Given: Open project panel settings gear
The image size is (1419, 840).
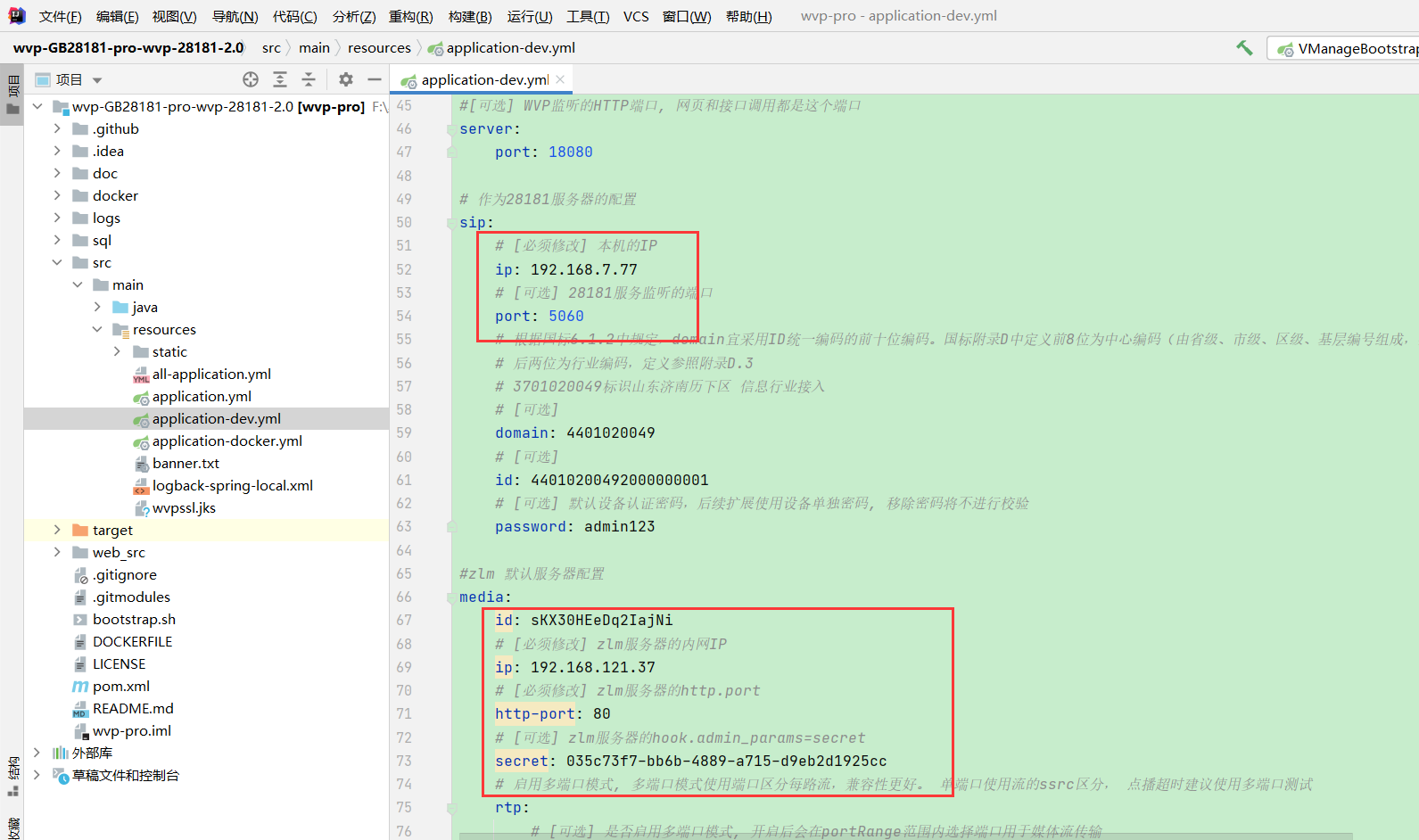Looking at the screenshot, I should tap(346, 79).
